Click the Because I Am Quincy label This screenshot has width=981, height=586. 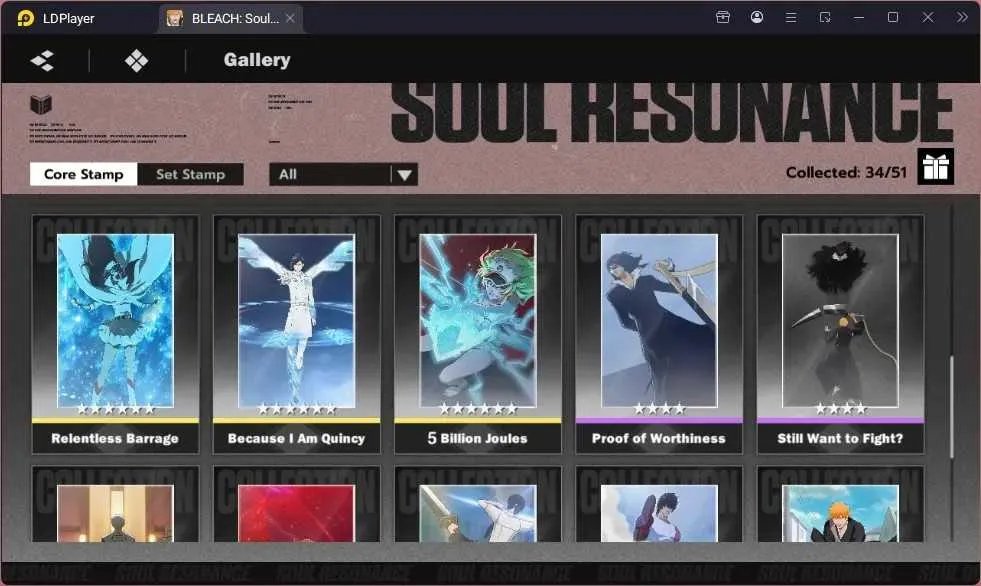[297, 438]
